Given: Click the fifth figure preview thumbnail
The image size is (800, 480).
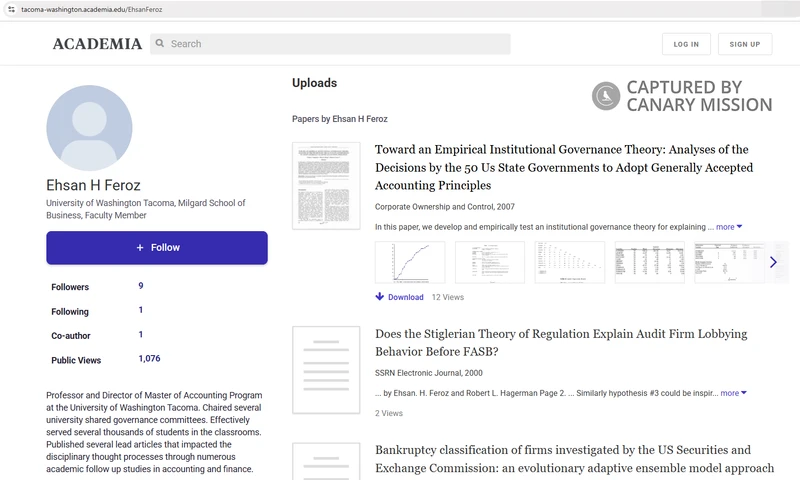Looking at the screenshot, I should [x=730, y=262].
